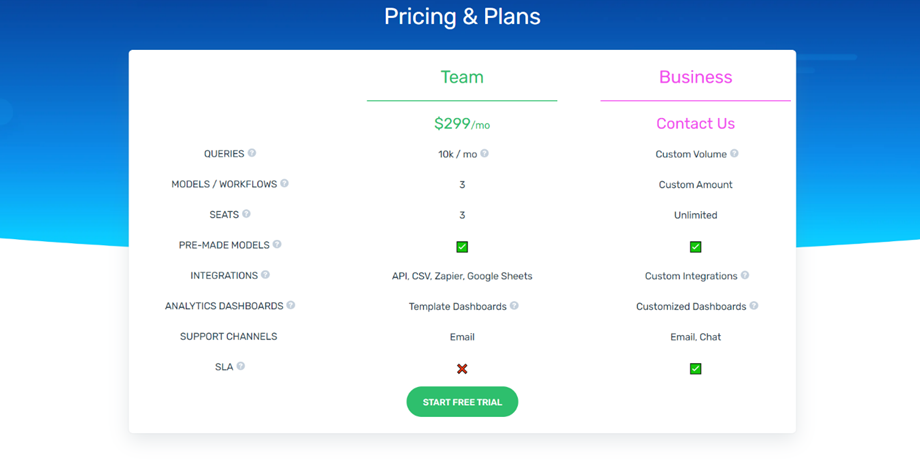
Task: Click the help icon next to SLA
Action: (241, 367)
